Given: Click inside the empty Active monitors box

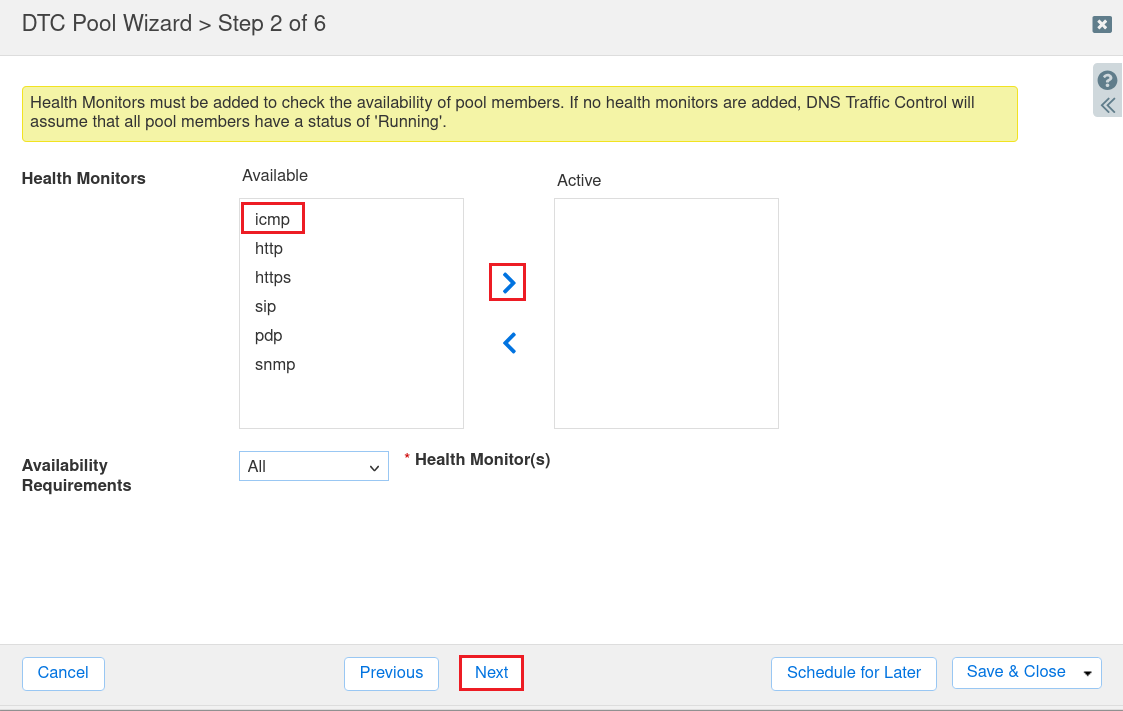Looking at the screenshot, I should coord(666,313).
